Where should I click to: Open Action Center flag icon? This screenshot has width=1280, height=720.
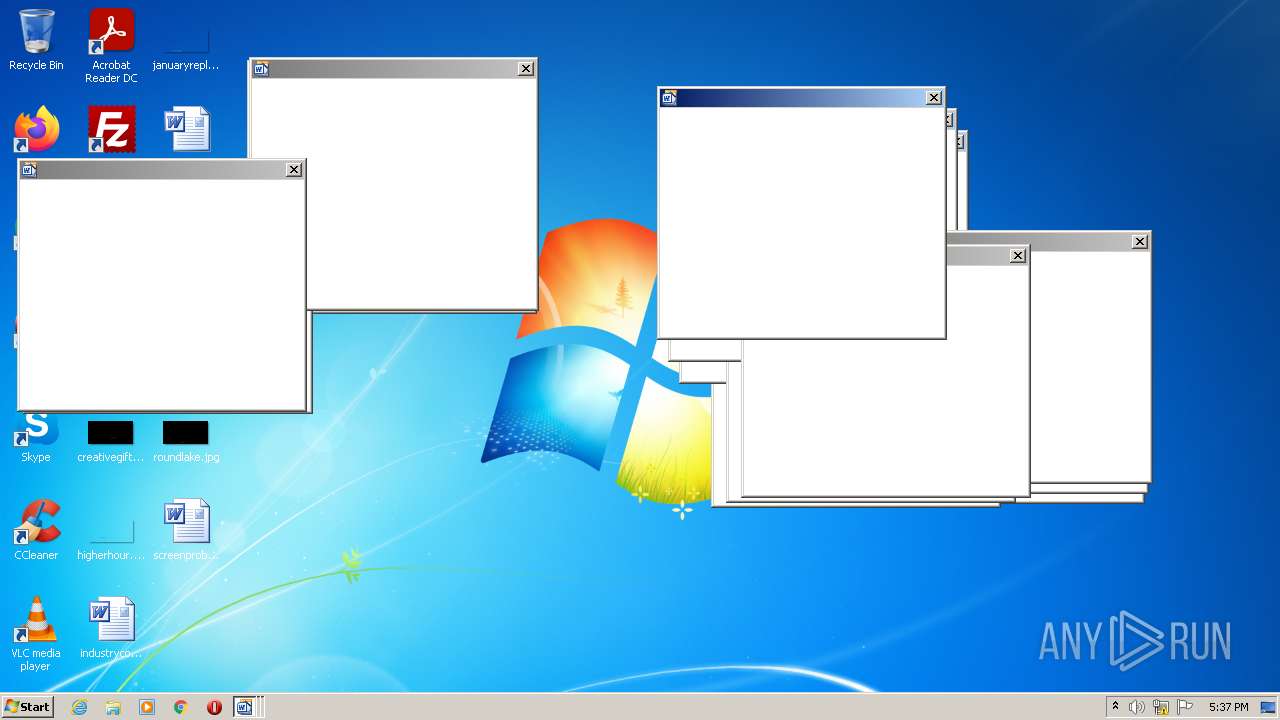click(x=1185, y=707)
